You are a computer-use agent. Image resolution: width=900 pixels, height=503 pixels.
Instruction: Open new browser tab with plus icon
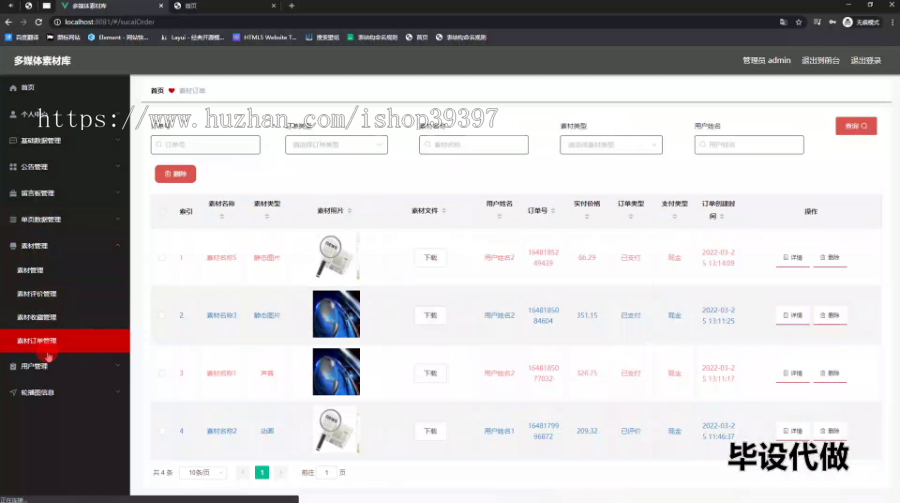click(292, 6)
